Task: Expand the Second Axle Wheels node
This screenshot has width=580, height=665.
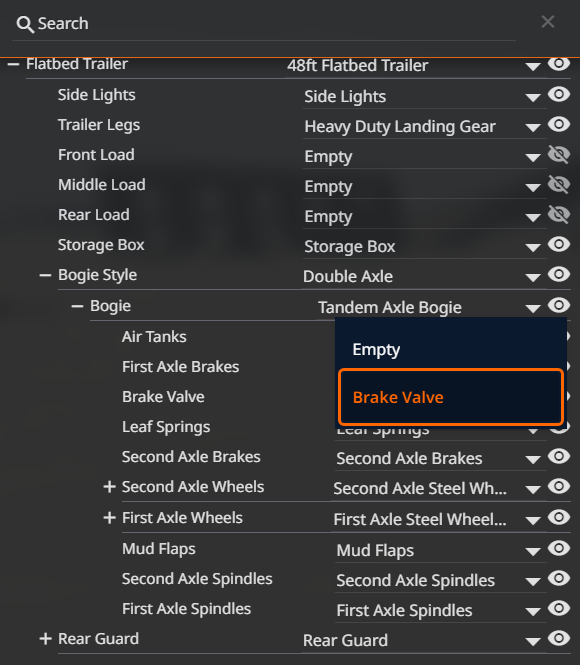Action: 109,486
